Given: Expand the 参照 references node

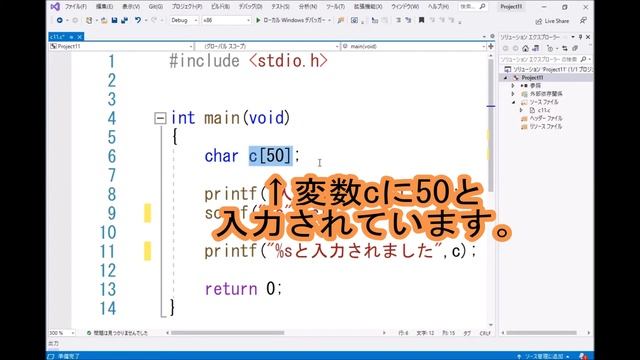Looking at the screenshot, I should pos(513,86).
